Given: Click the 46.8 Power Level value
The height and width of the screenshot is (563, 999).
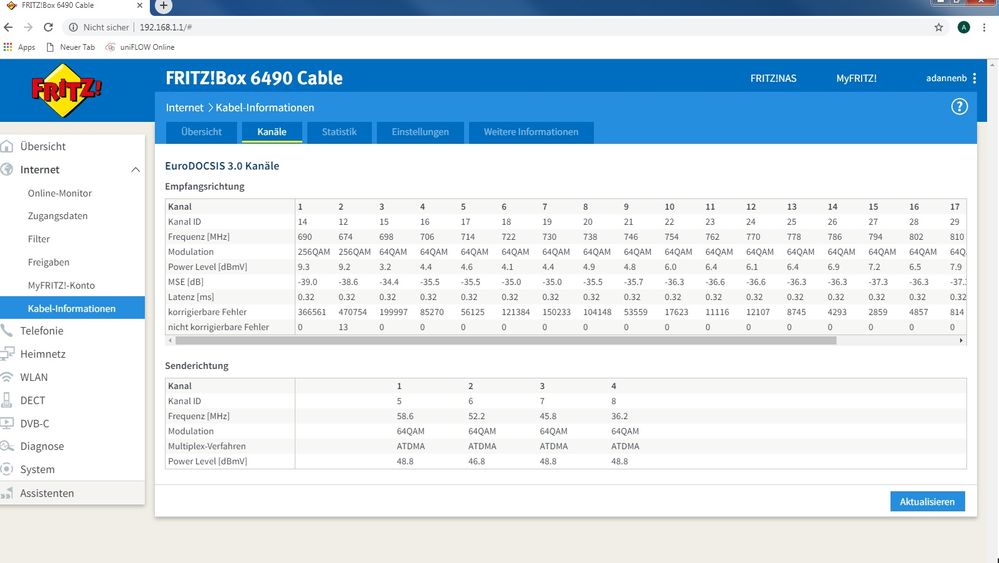Looking at the screenshot, I should tap(476, 461).
